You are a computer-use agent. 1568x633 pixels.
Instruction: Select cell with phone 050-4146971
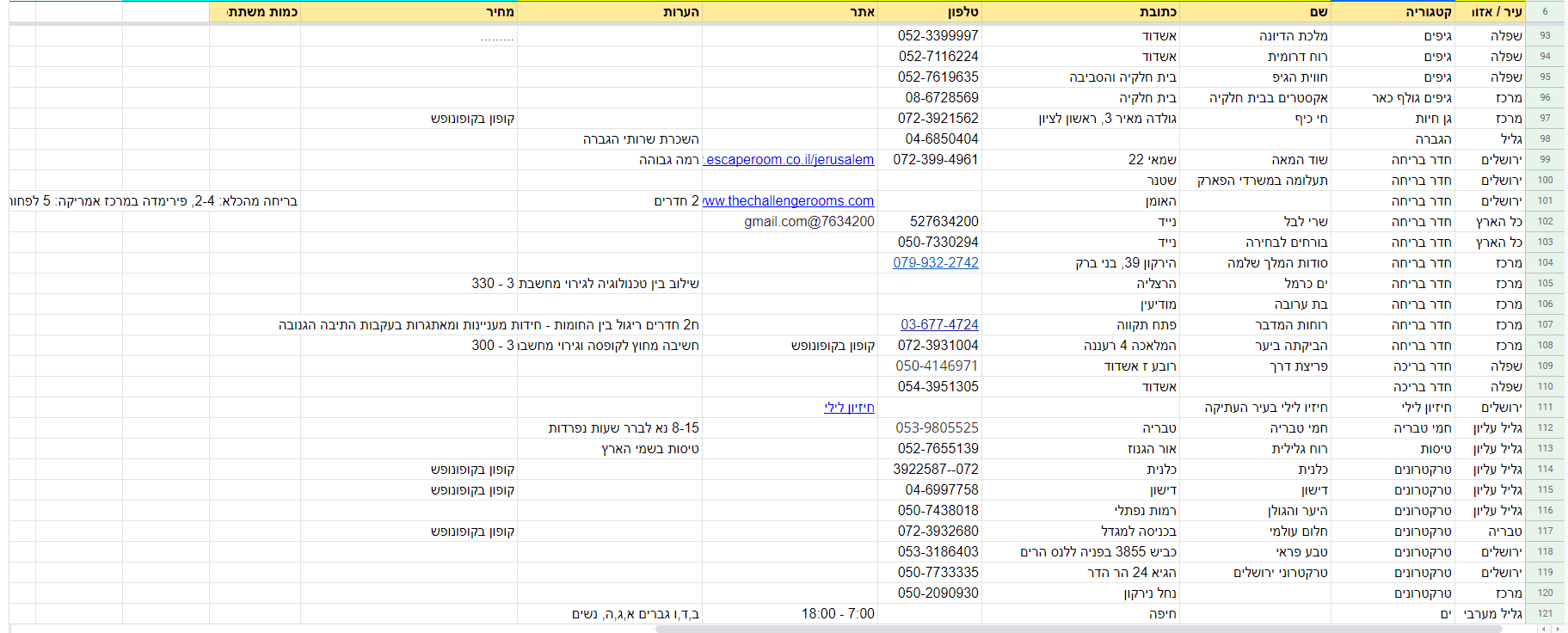(x=930, y=366)
